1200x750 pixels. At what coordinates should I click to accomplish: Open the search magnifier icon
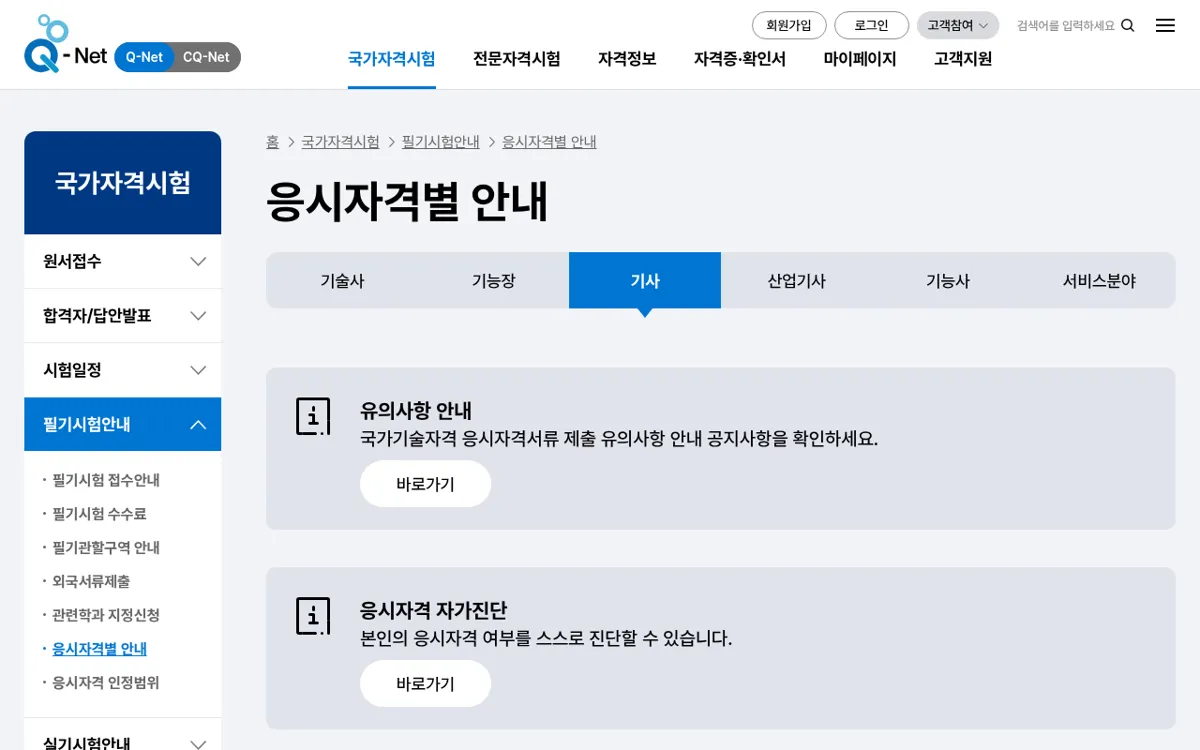(x=1128, y=26)
